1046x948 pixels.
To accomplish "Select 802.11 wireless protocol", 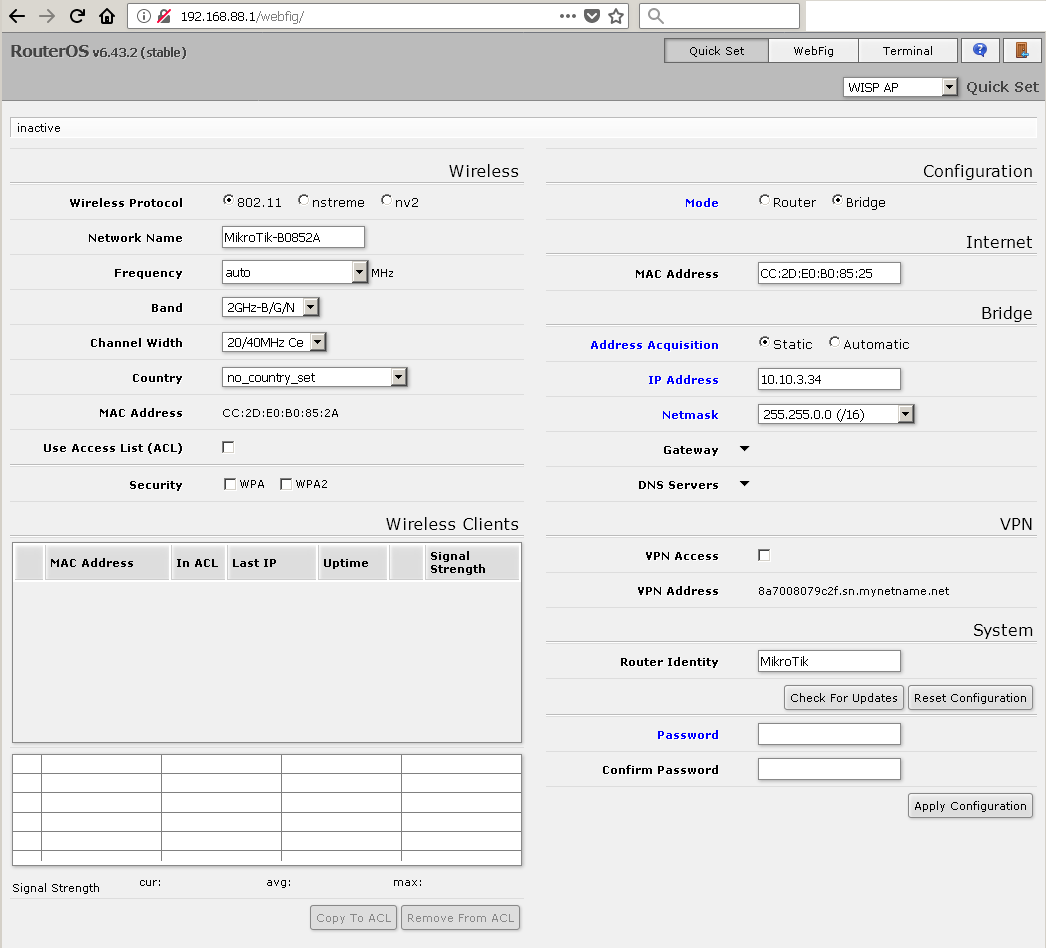I will (x=228, y=200).
